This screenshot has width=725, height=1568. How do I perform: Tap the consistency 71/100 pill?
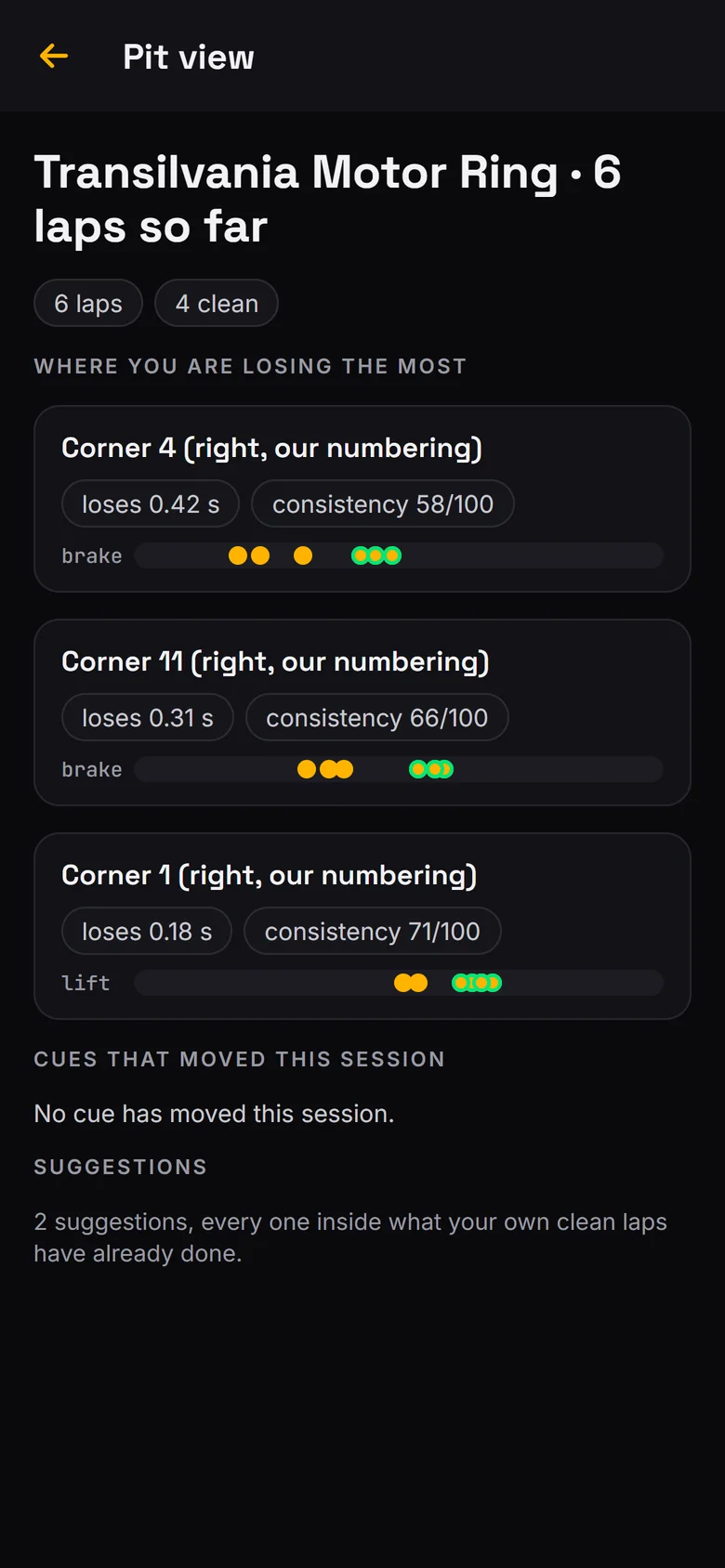pyautogui.click(x=373, y=931)
